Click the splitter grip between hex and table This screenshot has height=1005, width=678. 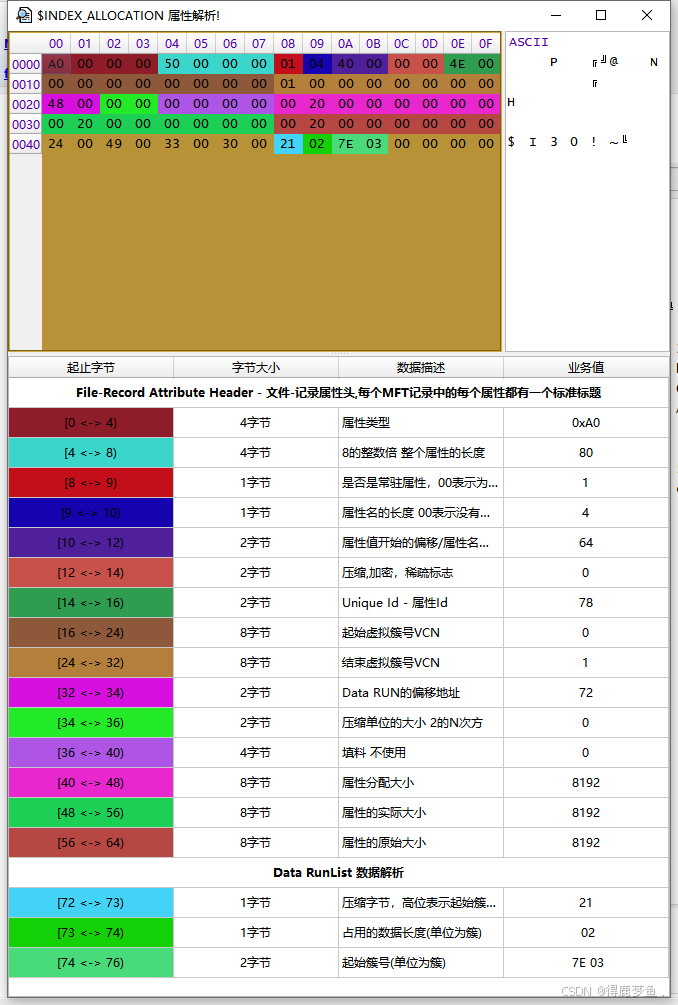[339, 353]
